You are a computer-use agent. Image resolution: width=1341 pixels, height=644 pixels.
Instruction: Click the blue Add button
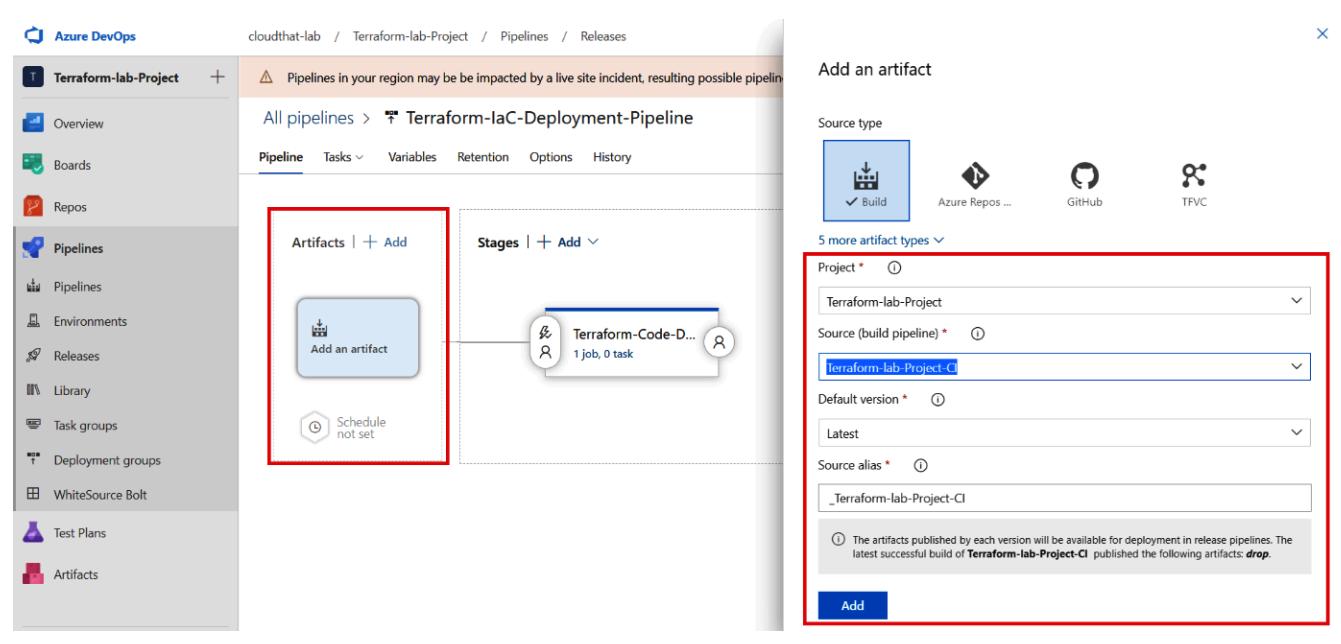(x=852, y=605)
